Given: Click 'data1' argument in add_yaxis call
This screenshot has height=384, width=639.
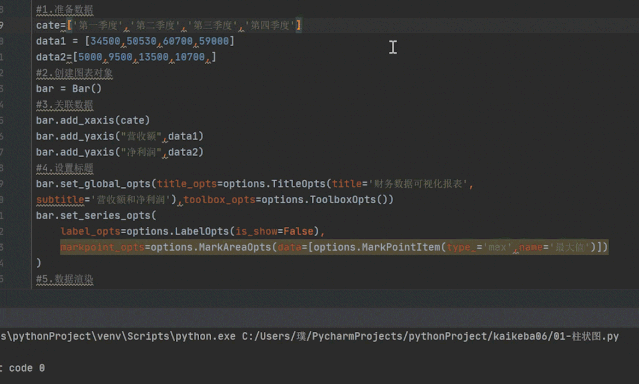Looking at the screenshot, I should (183, 136).
